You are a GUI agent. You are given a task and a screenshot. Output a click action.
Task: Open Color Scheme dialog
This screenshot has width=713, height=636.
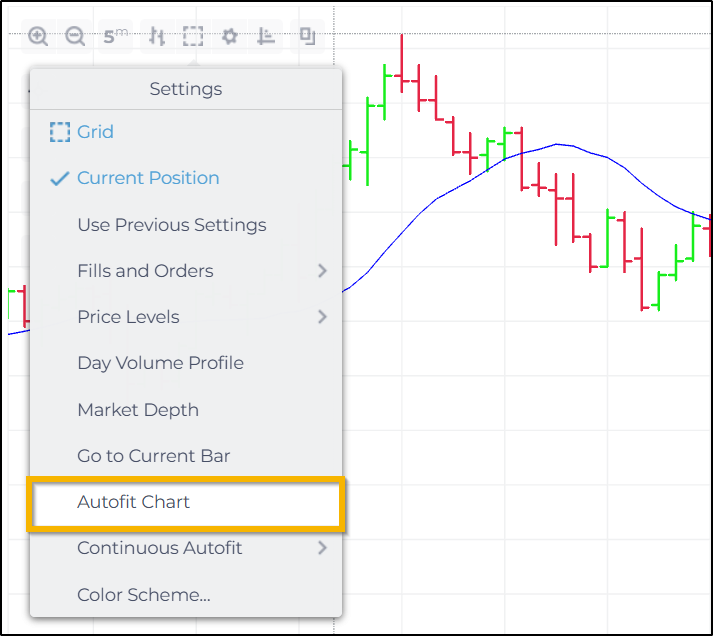pyautogui.click(x=186, y=595)
